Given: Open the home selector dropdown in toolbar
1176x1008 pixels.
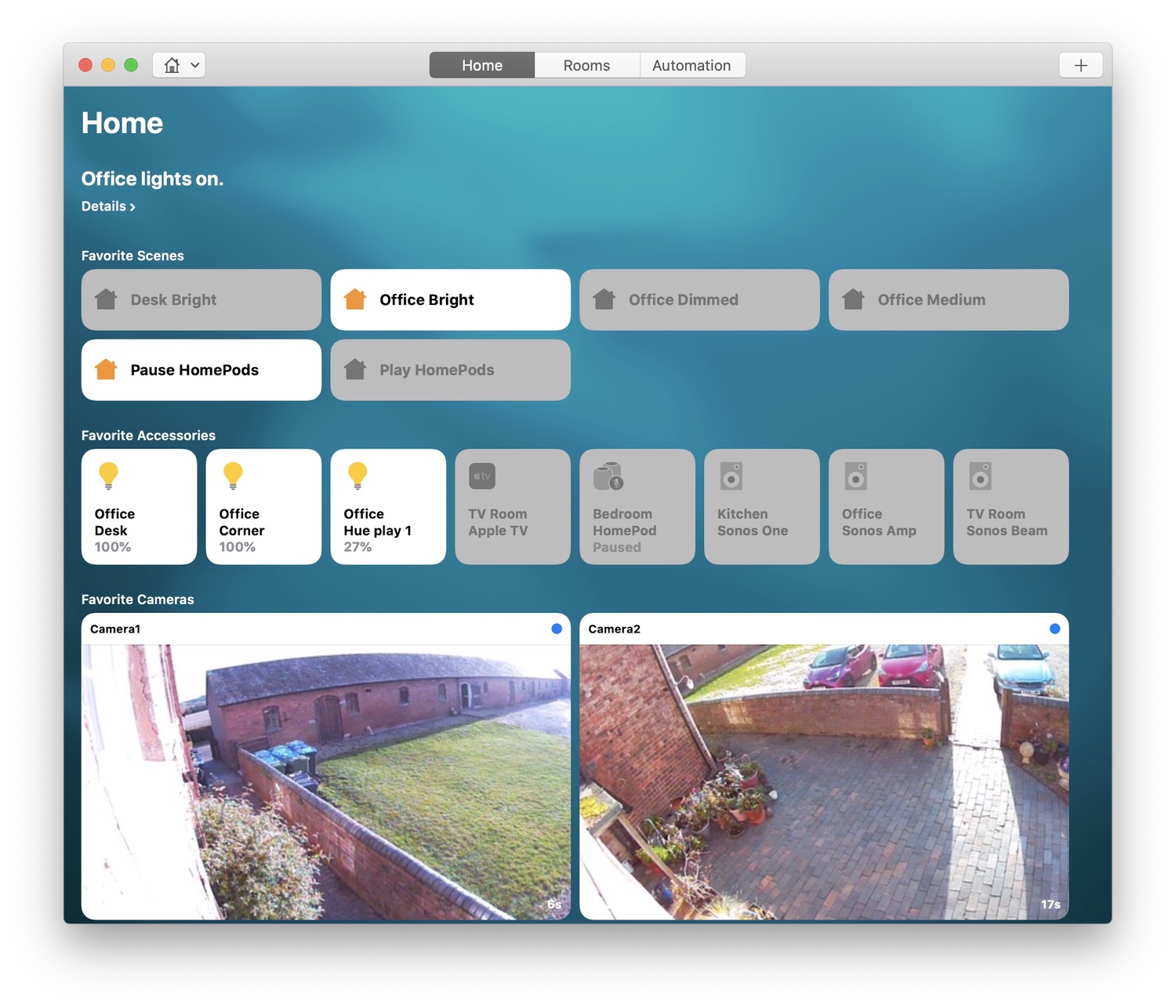Looking at the screenshot, I should coord(179,65).
